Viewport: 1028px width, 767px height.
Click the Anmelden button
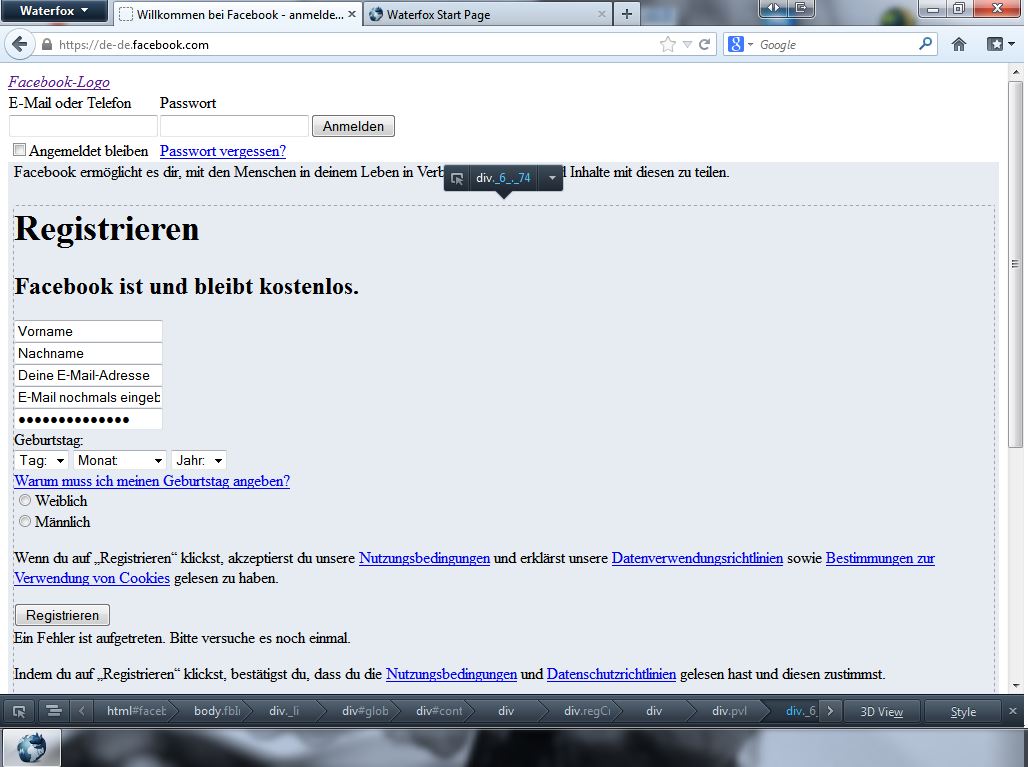tap(353, 126)
